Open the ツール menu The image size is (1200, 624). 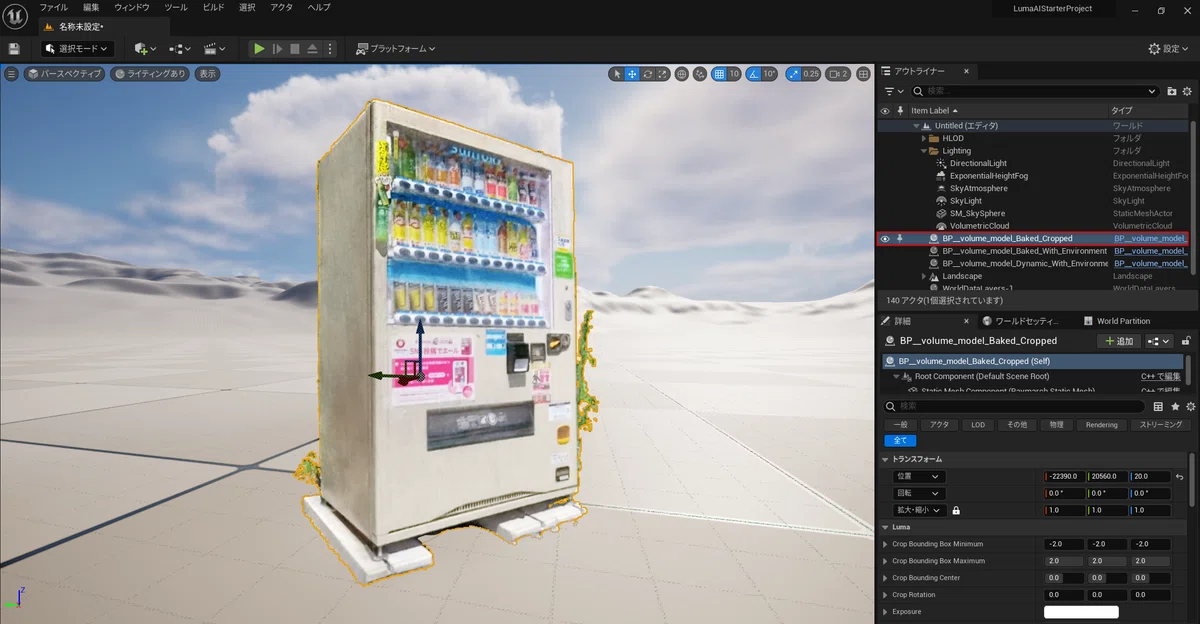click(x=175, y=8)
